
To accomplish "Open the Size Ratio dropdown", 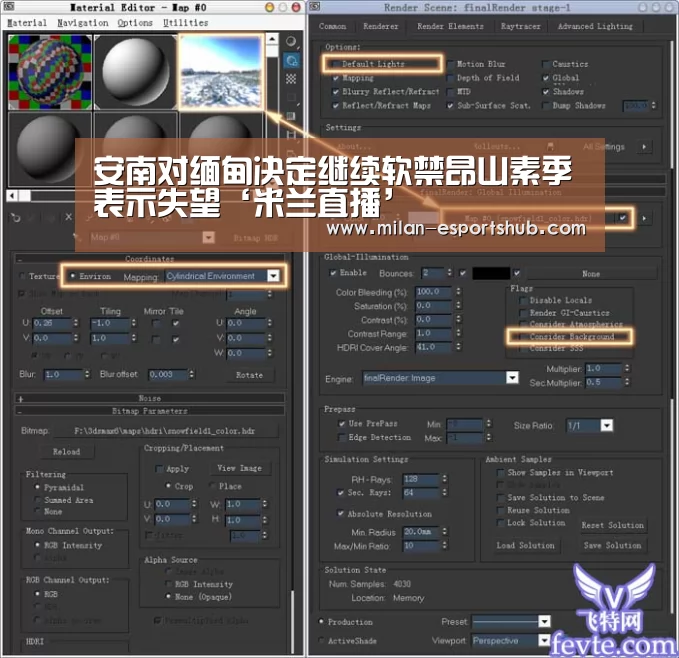I will (x=607, y=426).
